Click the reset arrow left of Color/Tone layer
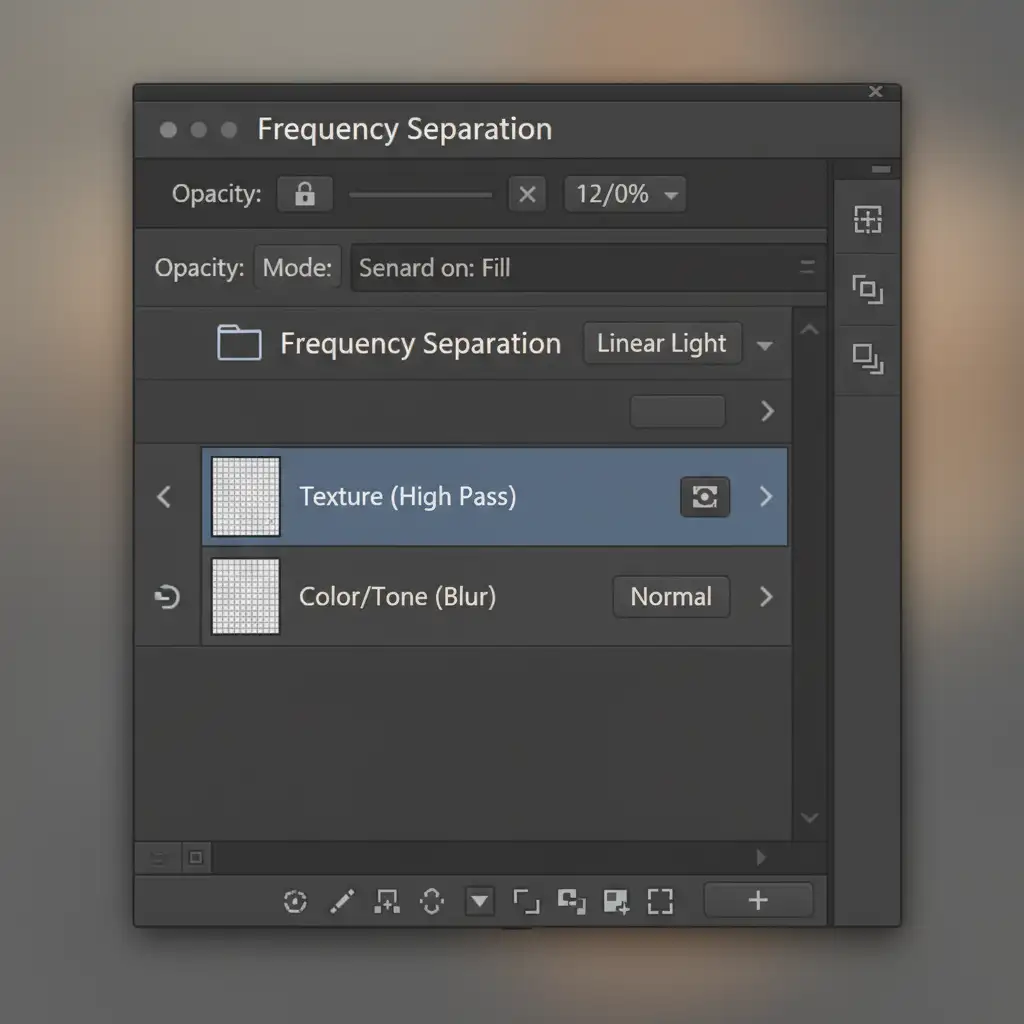The image size is (1024, 1024). click(x=167, y=597)
